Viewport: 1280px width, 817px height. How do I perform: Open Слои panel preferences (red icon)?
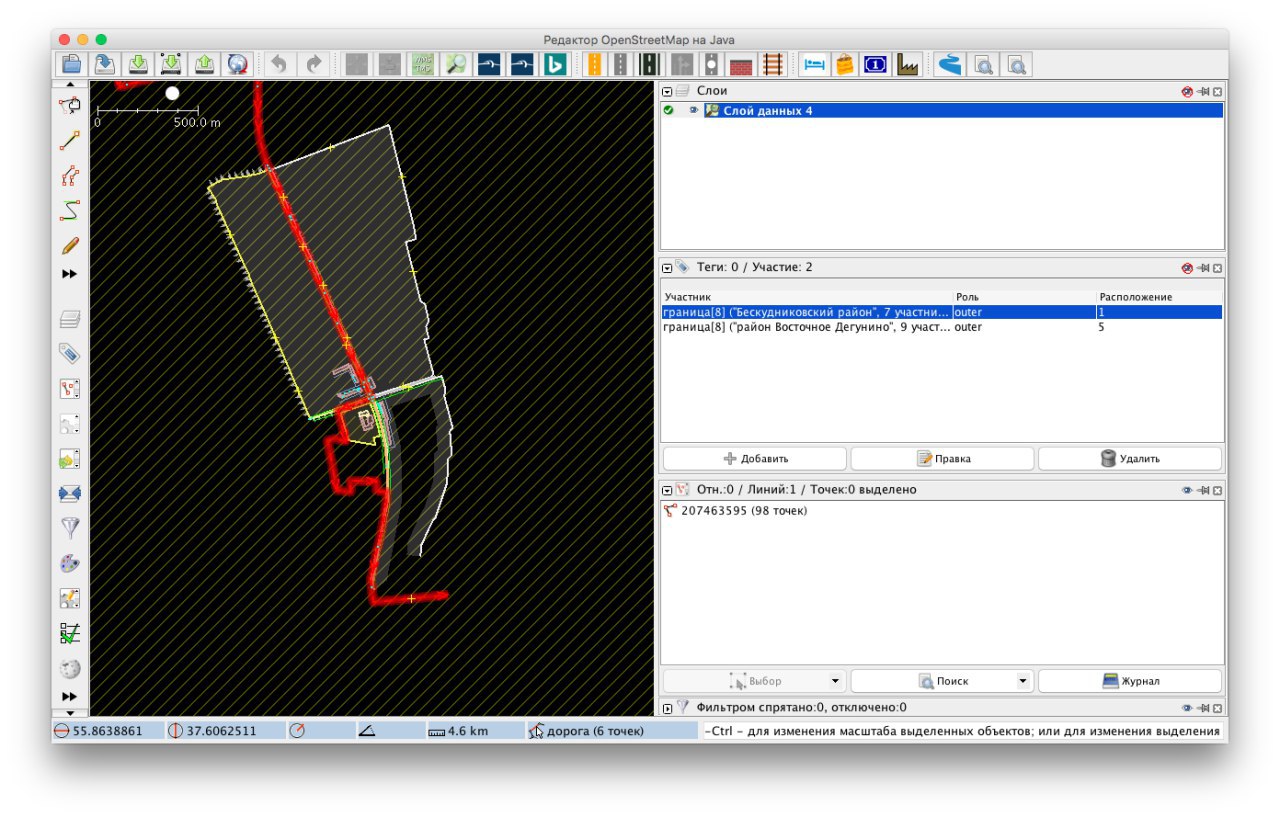pos(1187,91)
